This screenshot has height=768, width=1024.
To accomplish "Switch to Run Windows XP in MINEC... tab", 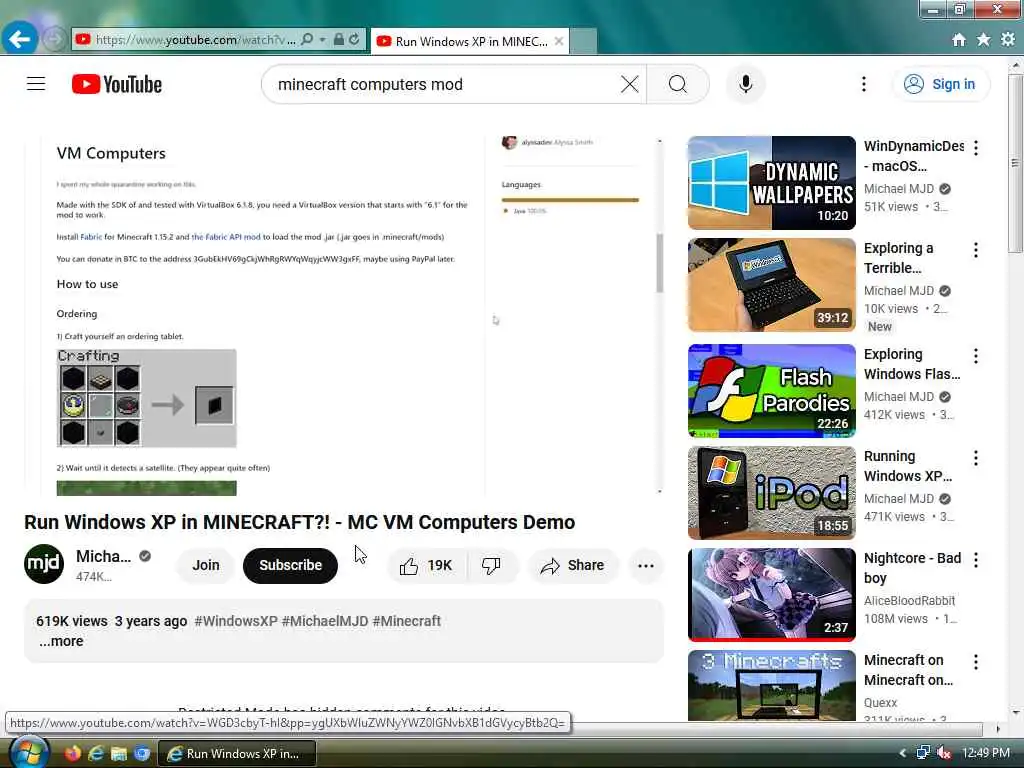I will click(x=470, y=41).
